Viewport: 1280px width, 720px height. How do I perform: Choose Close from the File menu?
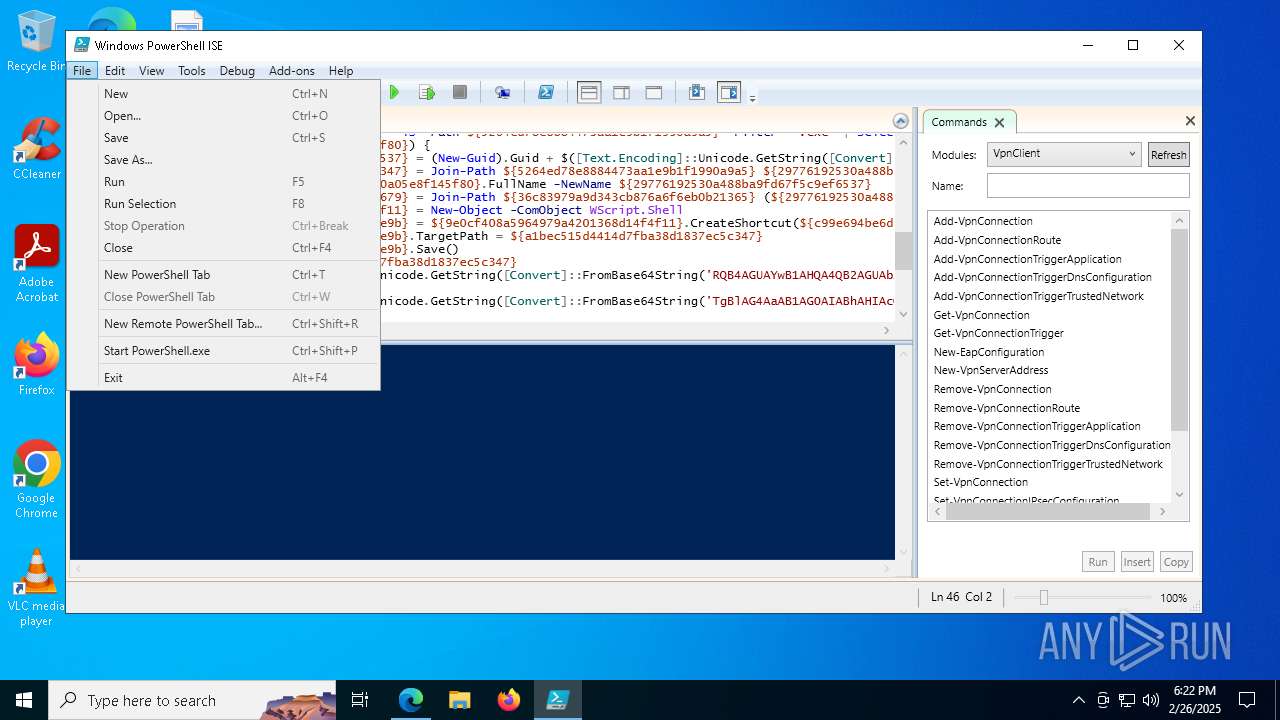(x=224, y=248)
